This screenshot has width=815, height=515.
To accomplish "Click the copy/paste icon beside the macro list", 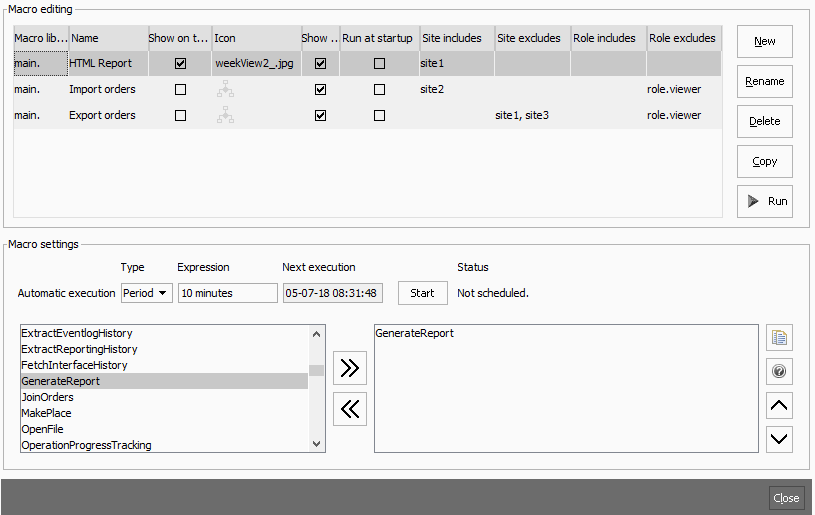I will pyautogui.click(x=779, y=337).
